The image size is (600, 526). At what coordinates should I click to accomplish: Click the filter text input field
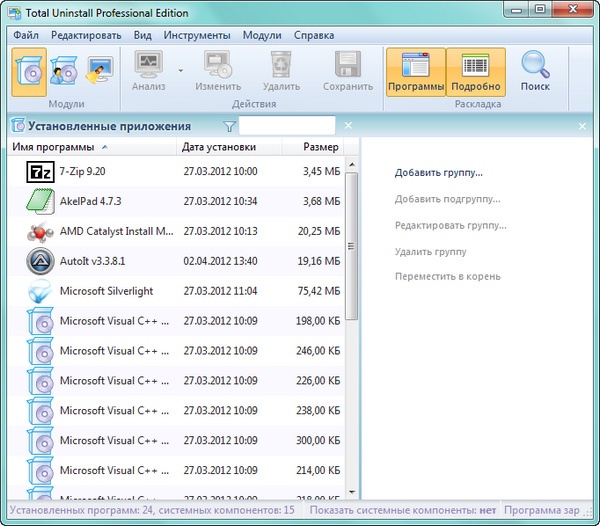286,126
